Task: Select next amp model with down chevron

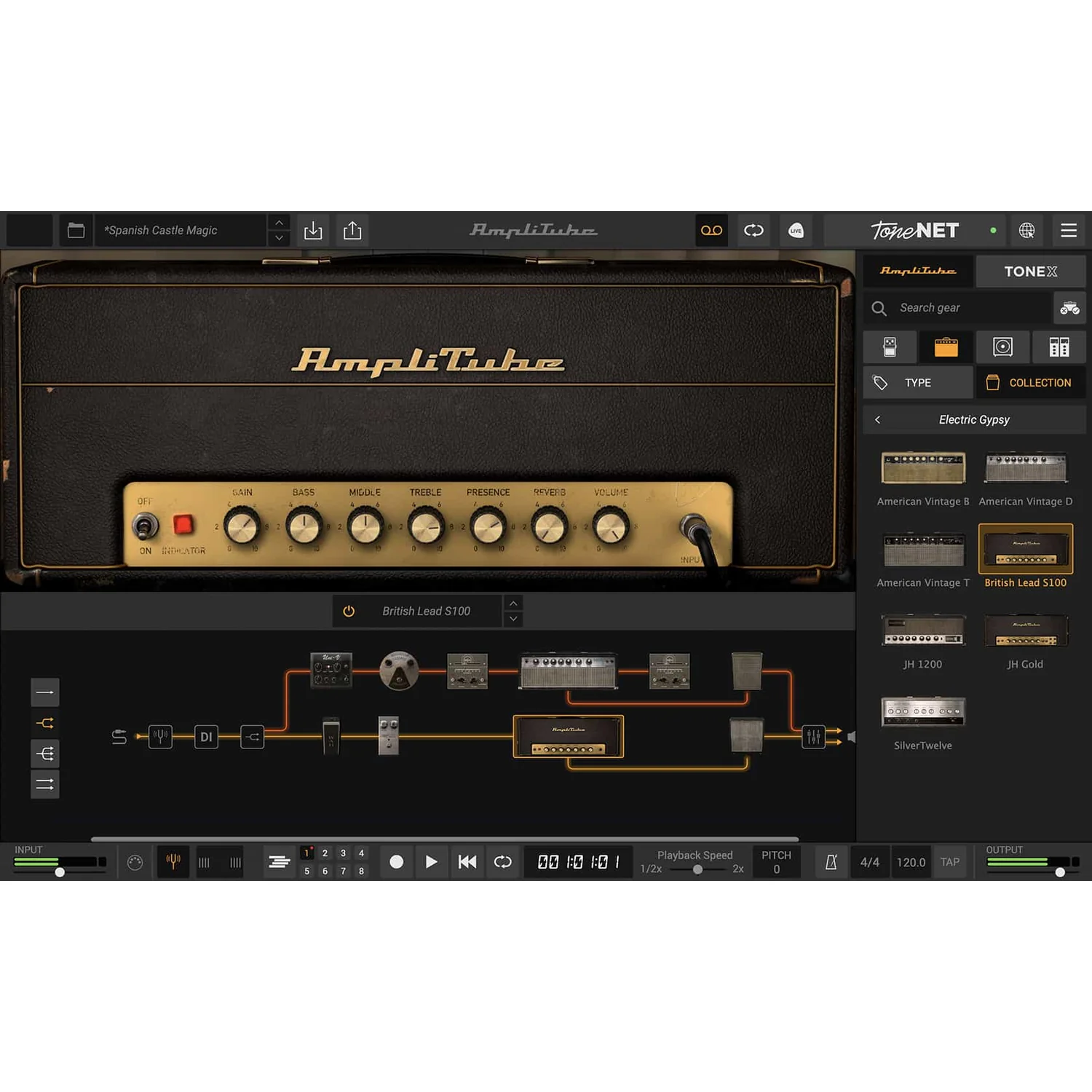Action: coord(513,619)
